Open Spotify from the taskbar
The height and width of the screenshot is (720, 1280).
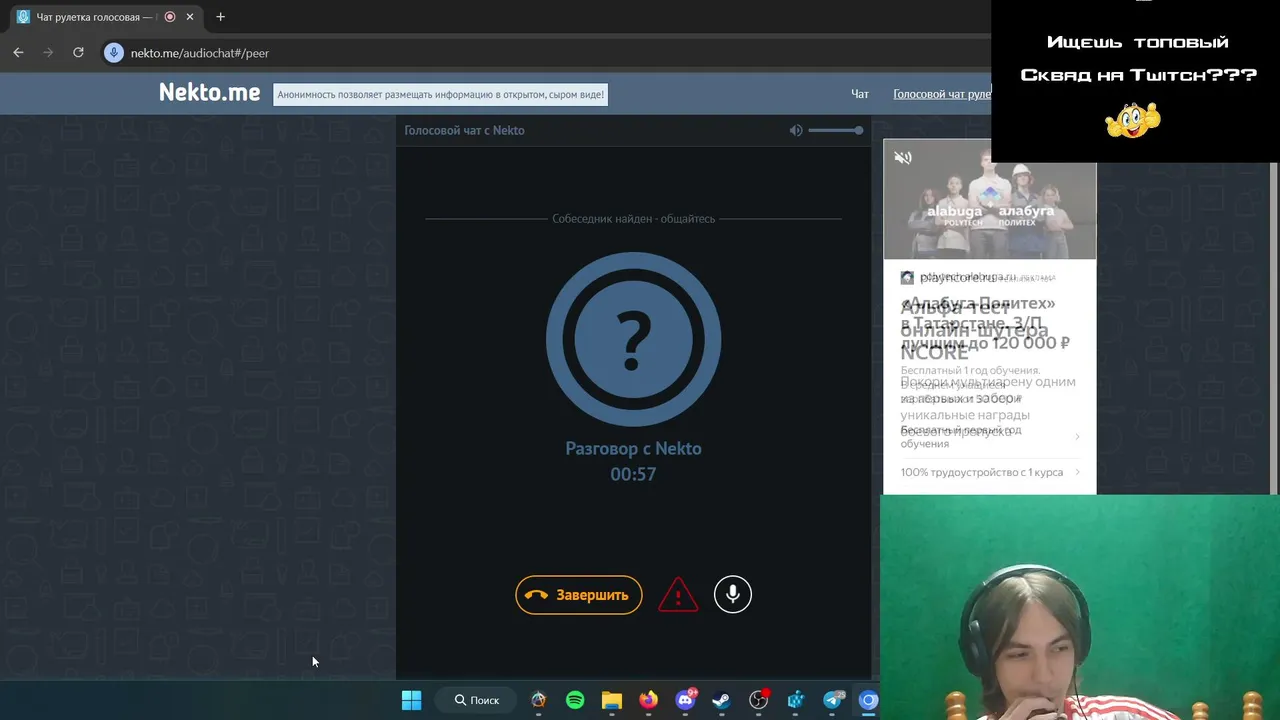pos(575,700)
